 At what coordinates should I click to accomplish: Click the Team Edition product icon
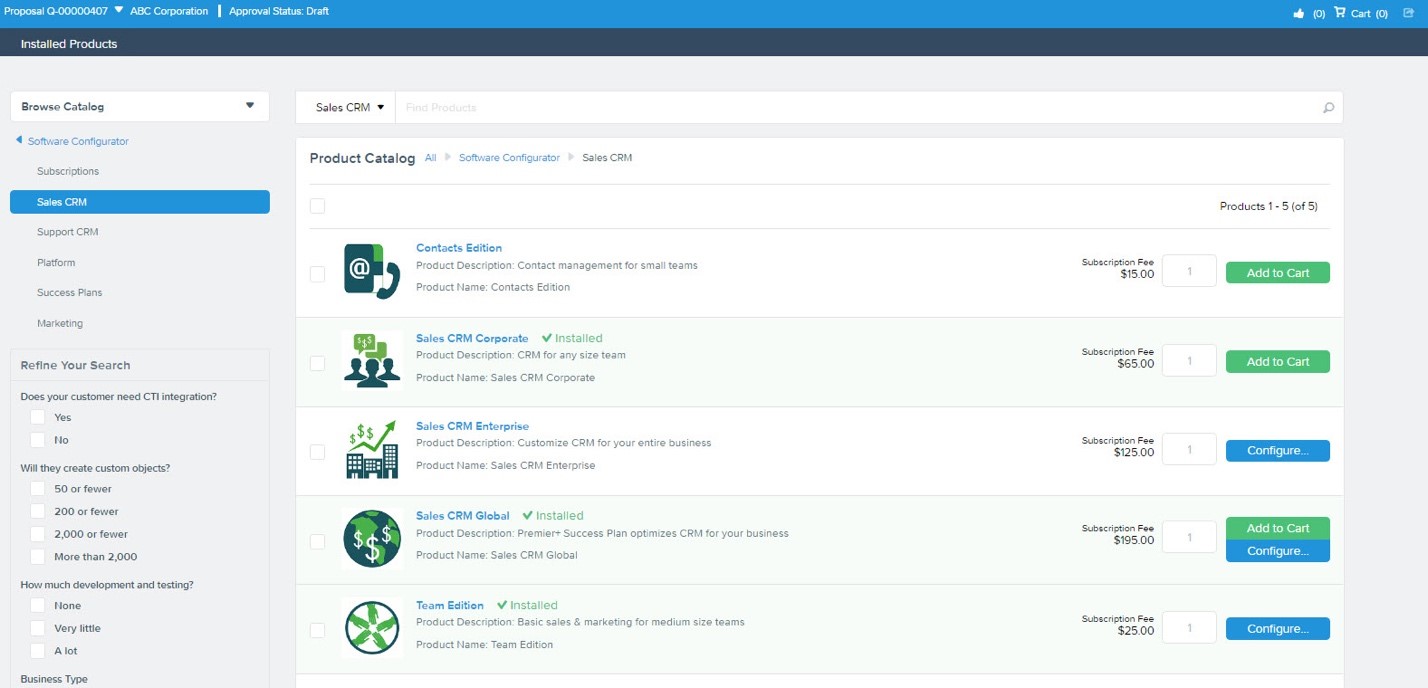pos(372,628)
